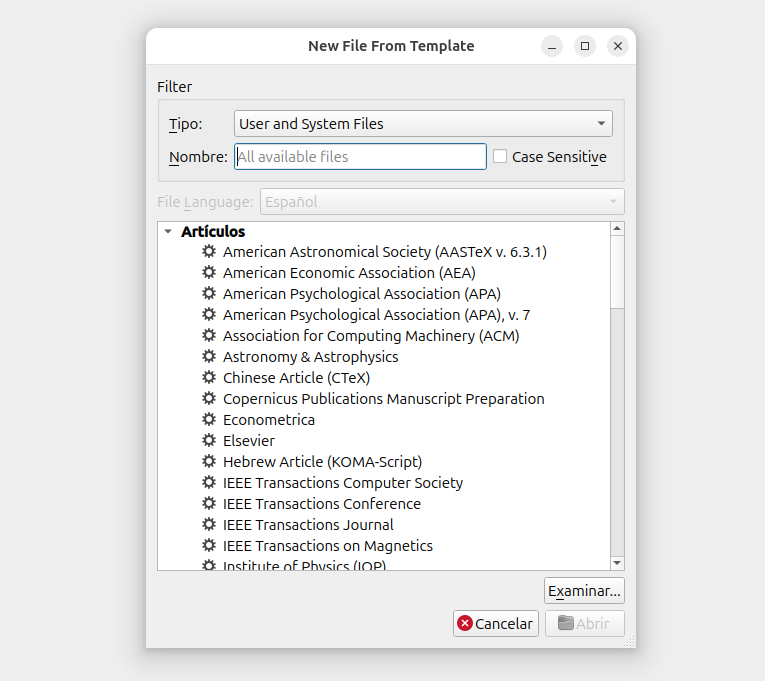765x681 pixels.
Task: Select Astronomy & Astrophysics template
Action: pos(310,357)
